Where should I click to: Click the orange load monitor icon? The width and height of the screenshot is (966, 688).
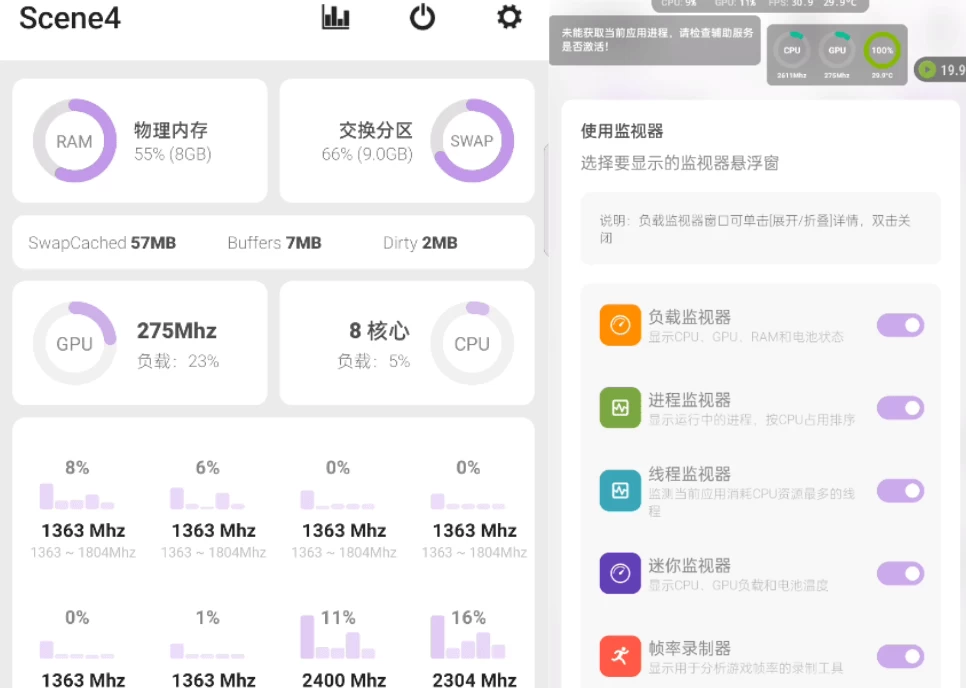[620, 326]
